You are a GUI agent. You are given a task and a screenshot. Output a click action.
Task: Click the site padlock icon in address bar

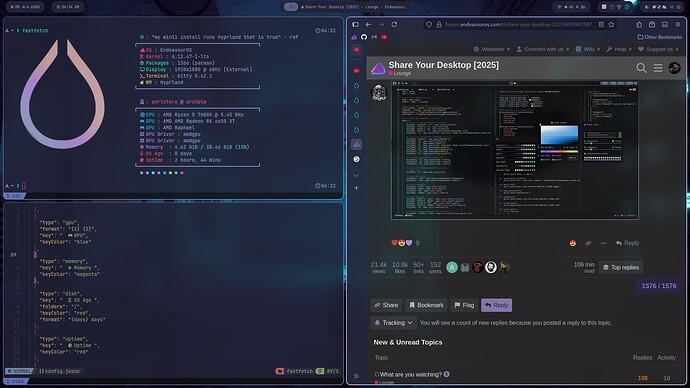pos(439,25)
